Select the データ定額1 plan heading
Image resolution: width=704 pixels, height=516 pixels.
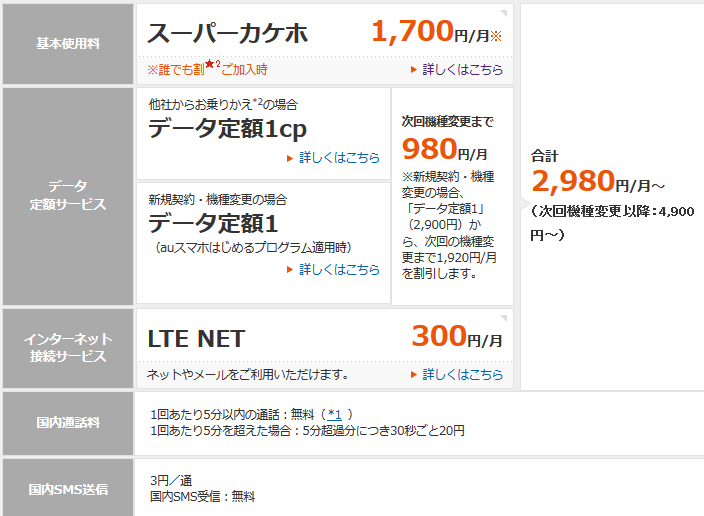[x=213, y=223]
